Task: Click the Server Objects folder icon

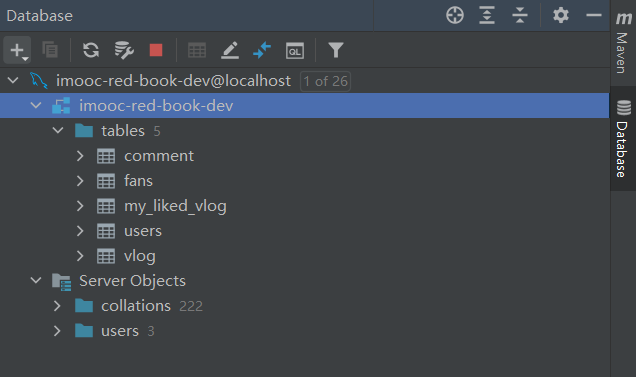Action: coord(62,281)
